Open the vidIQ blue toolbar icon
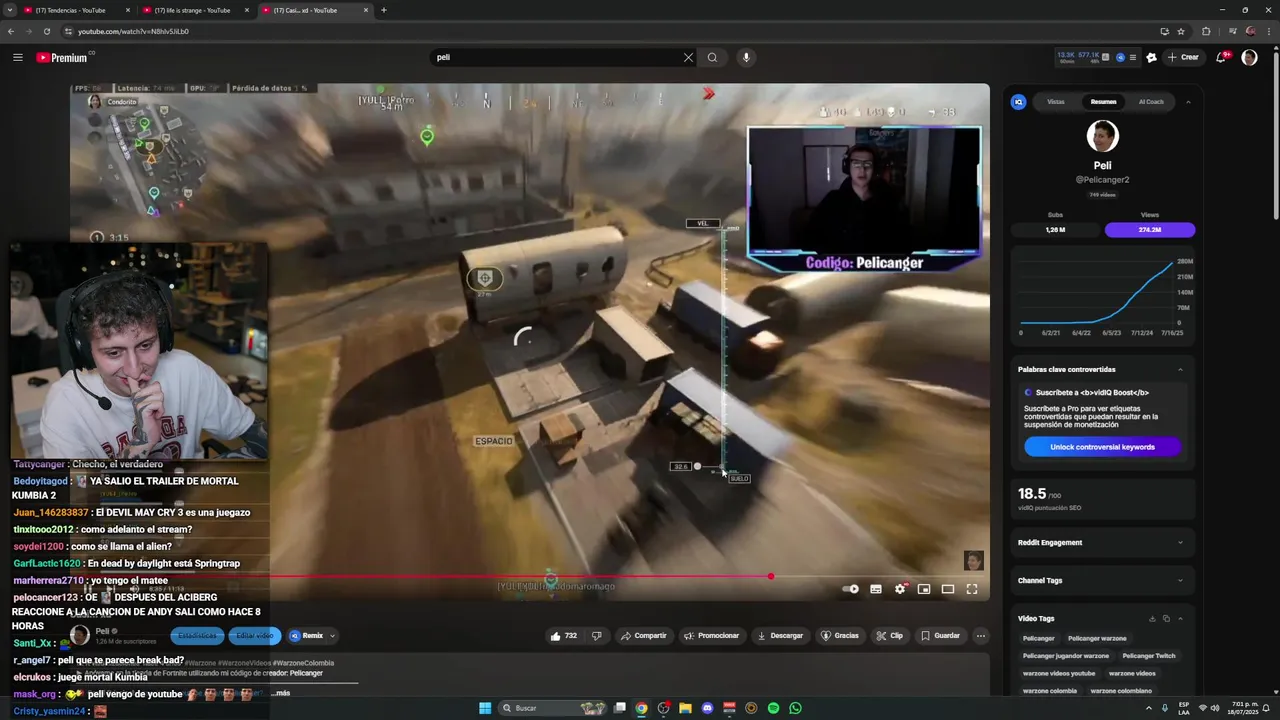This screenshot has width=1280, height=720. coord(1120,57)
